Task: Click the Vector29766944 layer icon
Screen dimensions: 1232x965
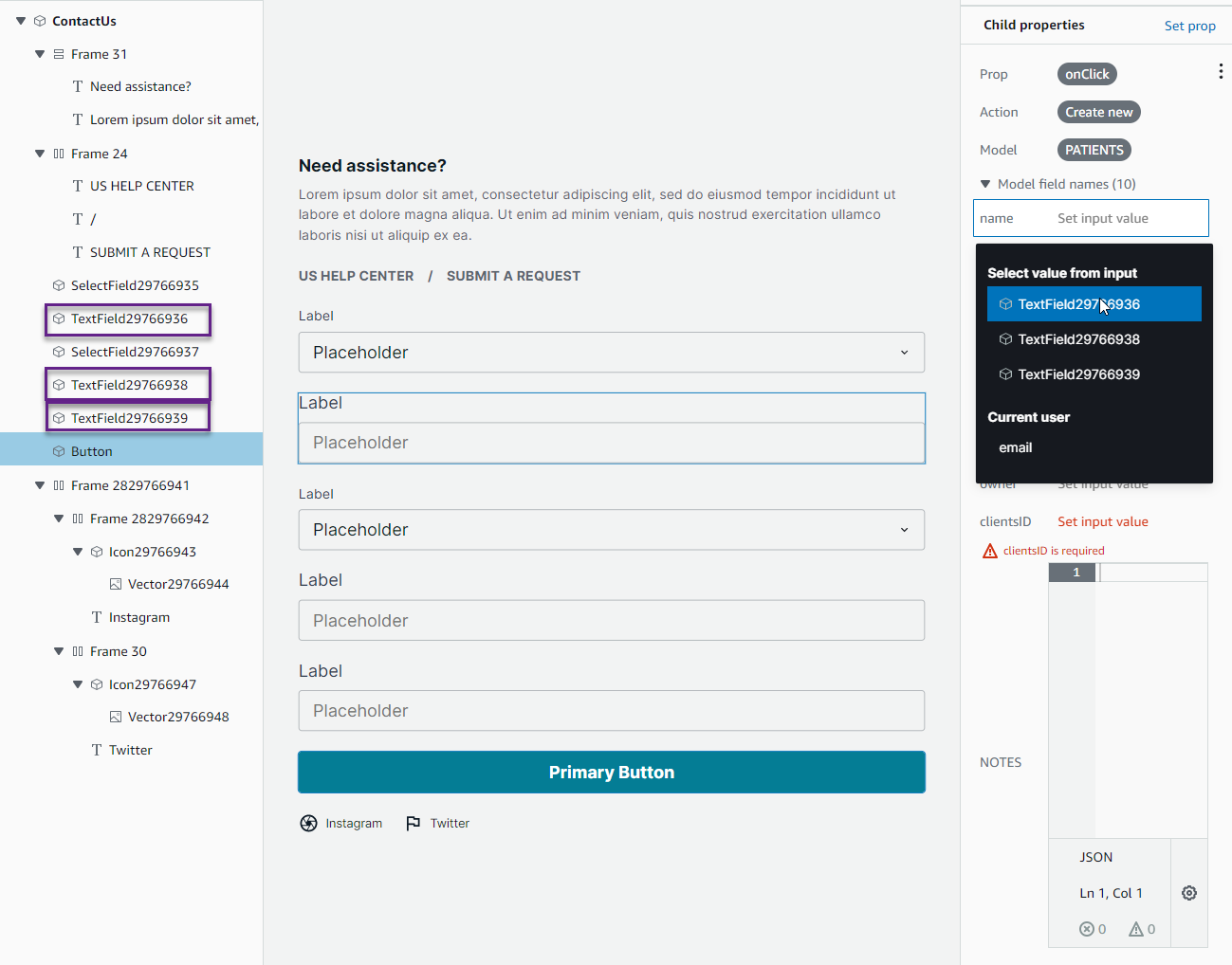Action: pyautogui.click(x=114, y=584)
